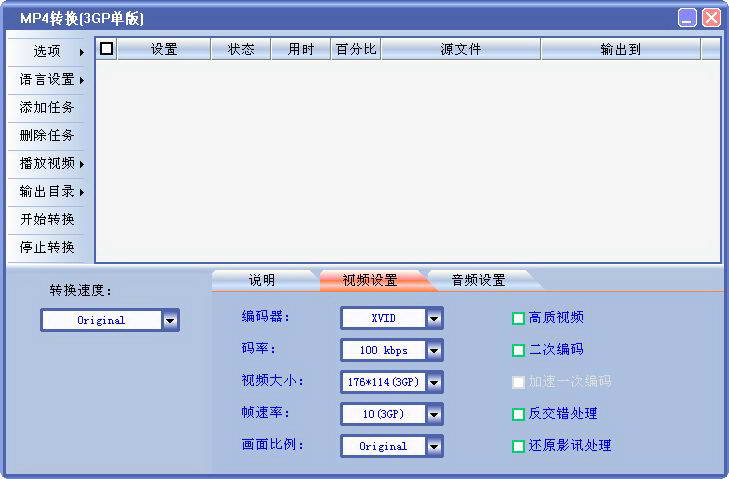Image resolution: width=729 pixels, height=479 pixels.
Task: Click the 10(3GP) frame rate field
Action: (384, 414)
